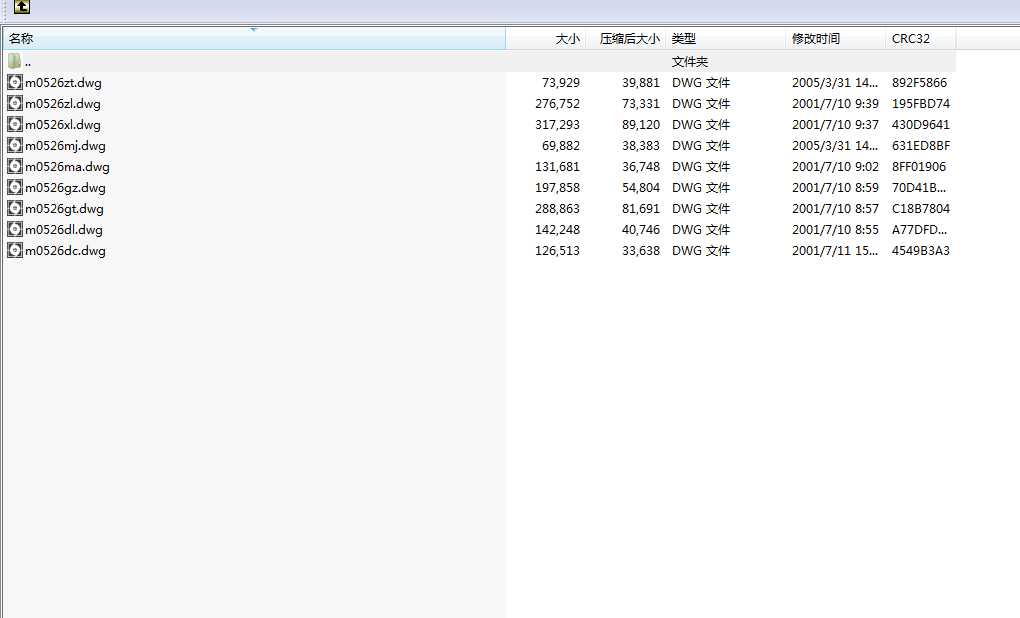
Task: Click size value 288,863
Action: [x=557, y=209]
